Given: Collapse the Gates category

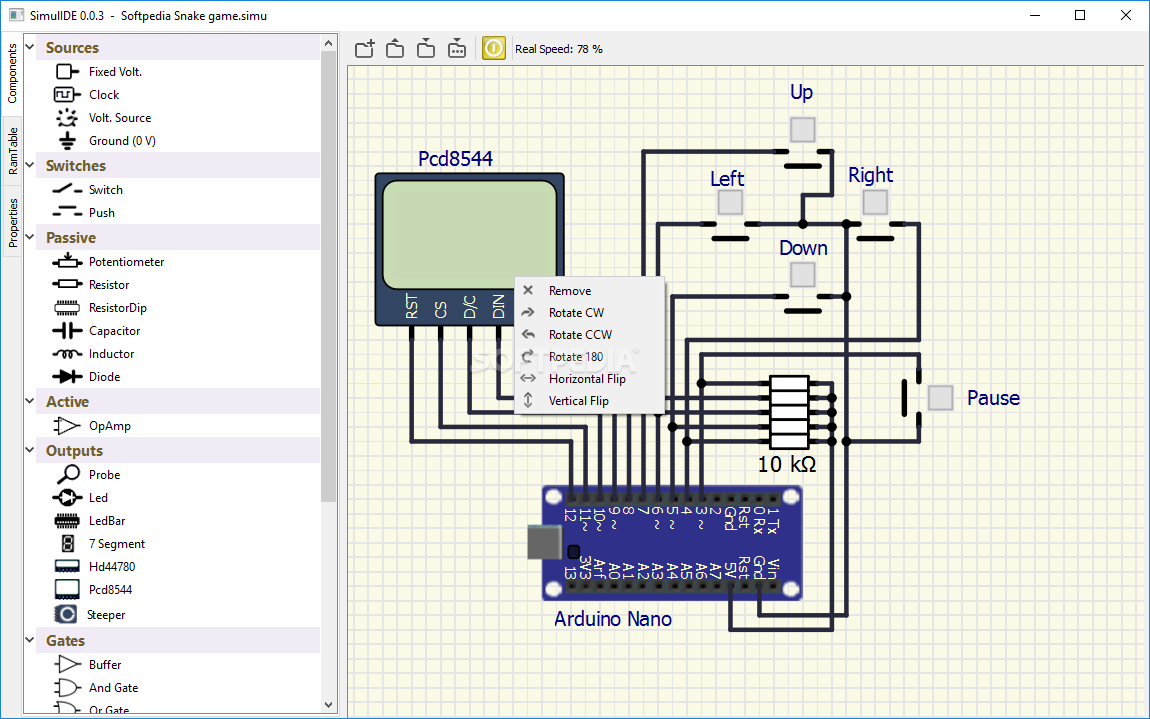Looking at the screenshot, I should (x=30, y=640).
